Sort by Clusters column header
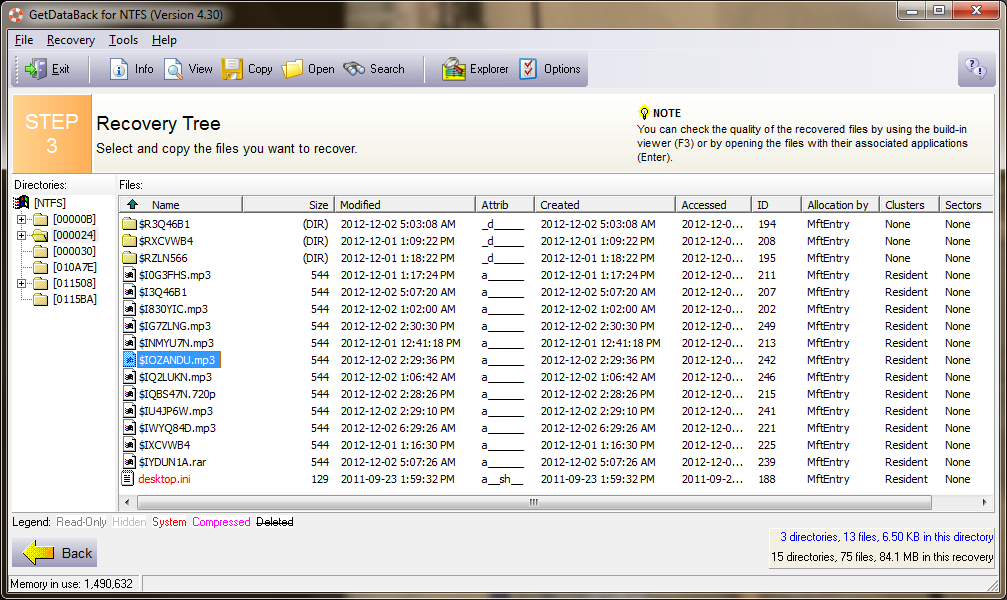This screenshot has width=1007, height=600. (x=909, y=204)
